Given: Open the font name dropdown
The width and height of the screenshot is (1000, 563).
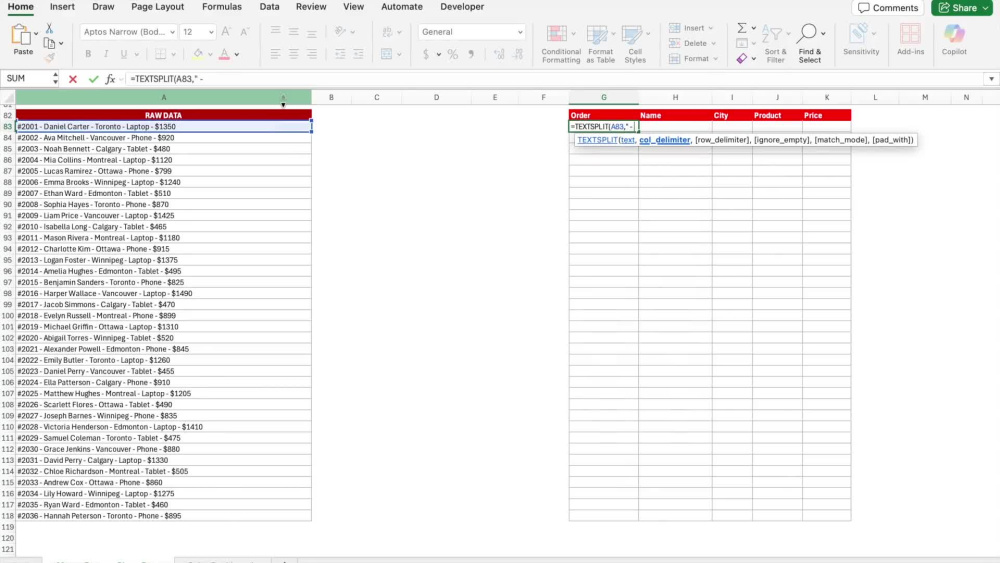Looking at the screenshot, I should tap(172, 32).
